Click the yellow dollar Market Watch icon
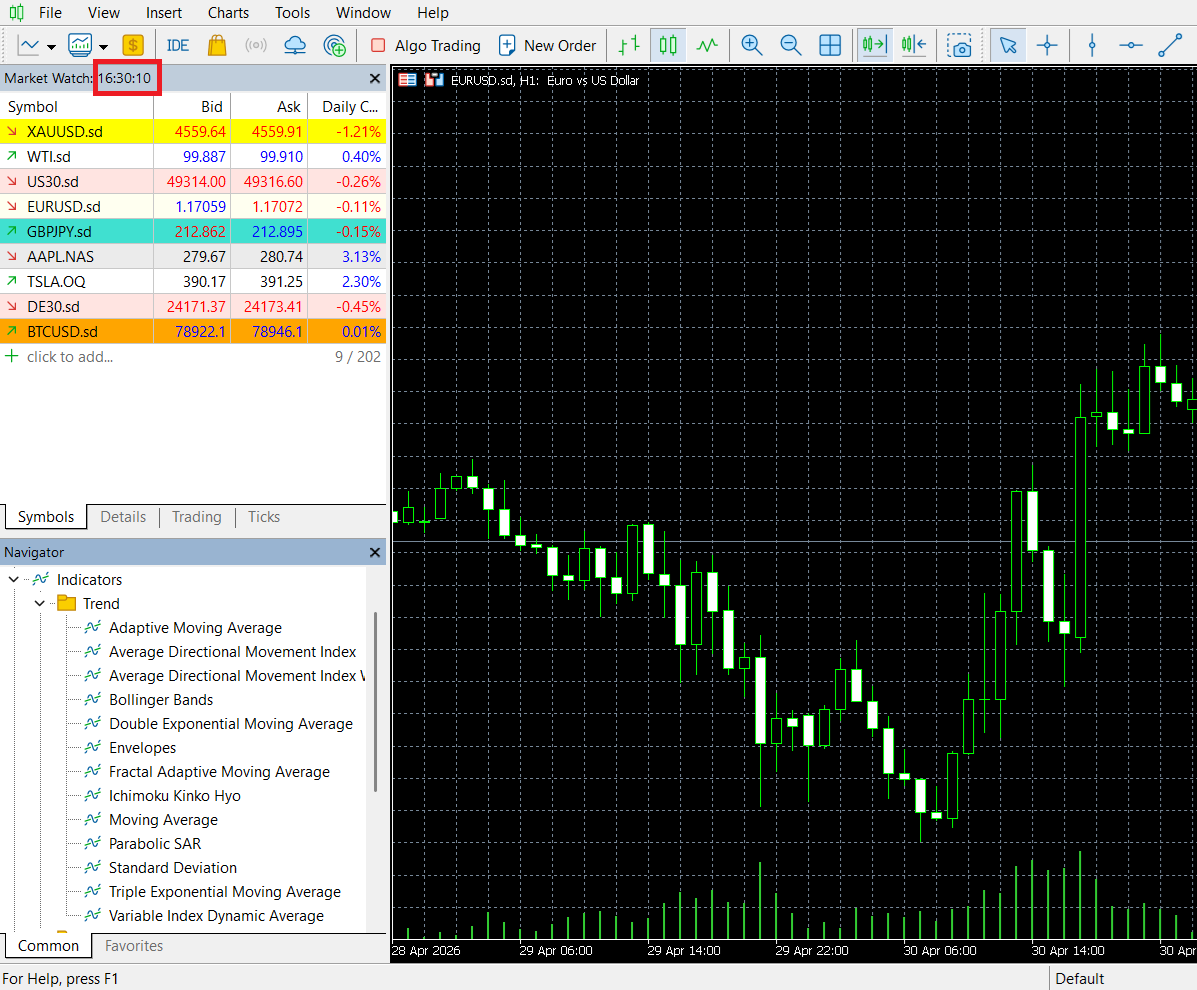 coord(133,46)
